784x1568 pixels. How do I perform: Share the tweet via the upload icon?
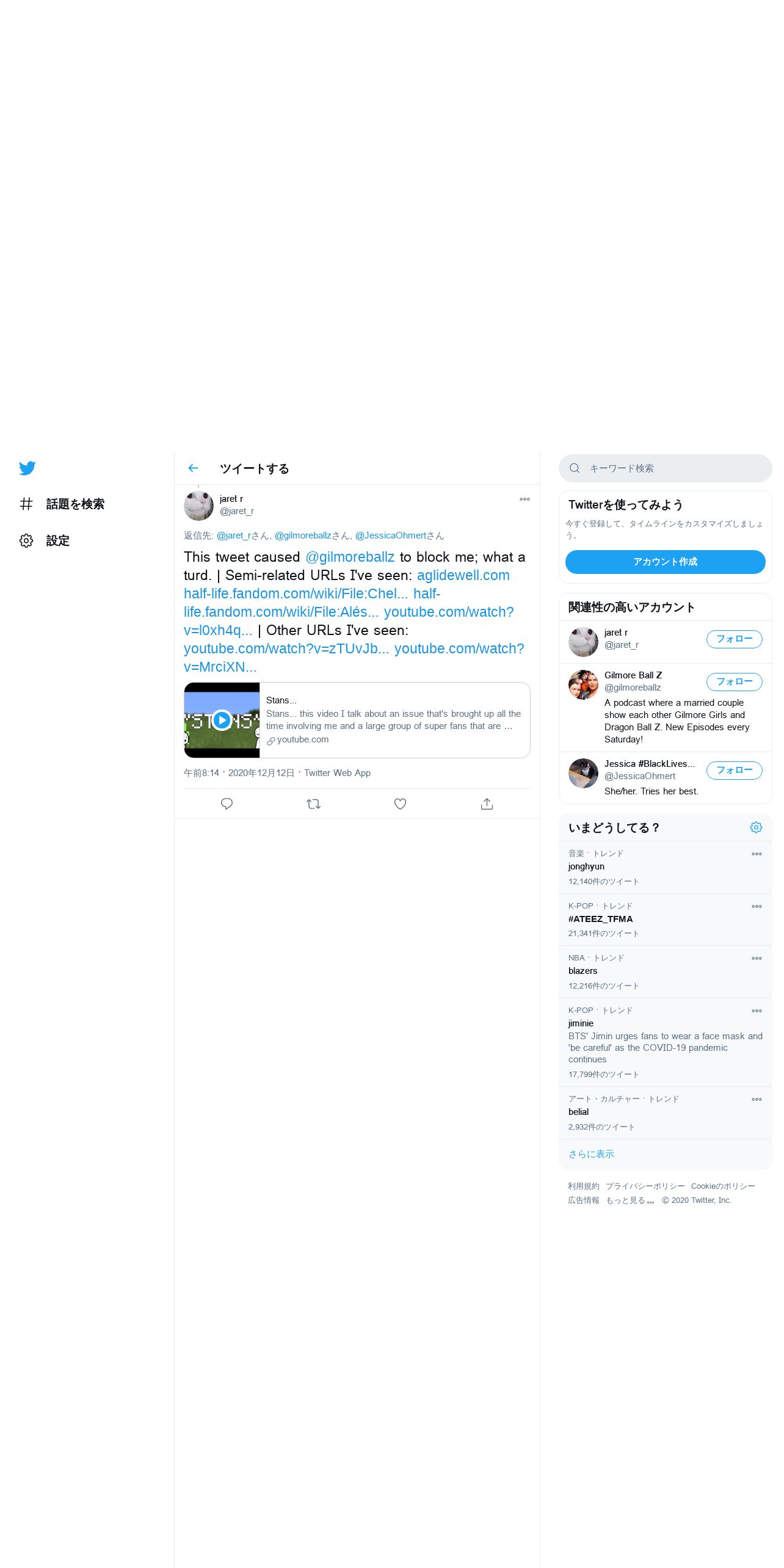tap(487, 804)
